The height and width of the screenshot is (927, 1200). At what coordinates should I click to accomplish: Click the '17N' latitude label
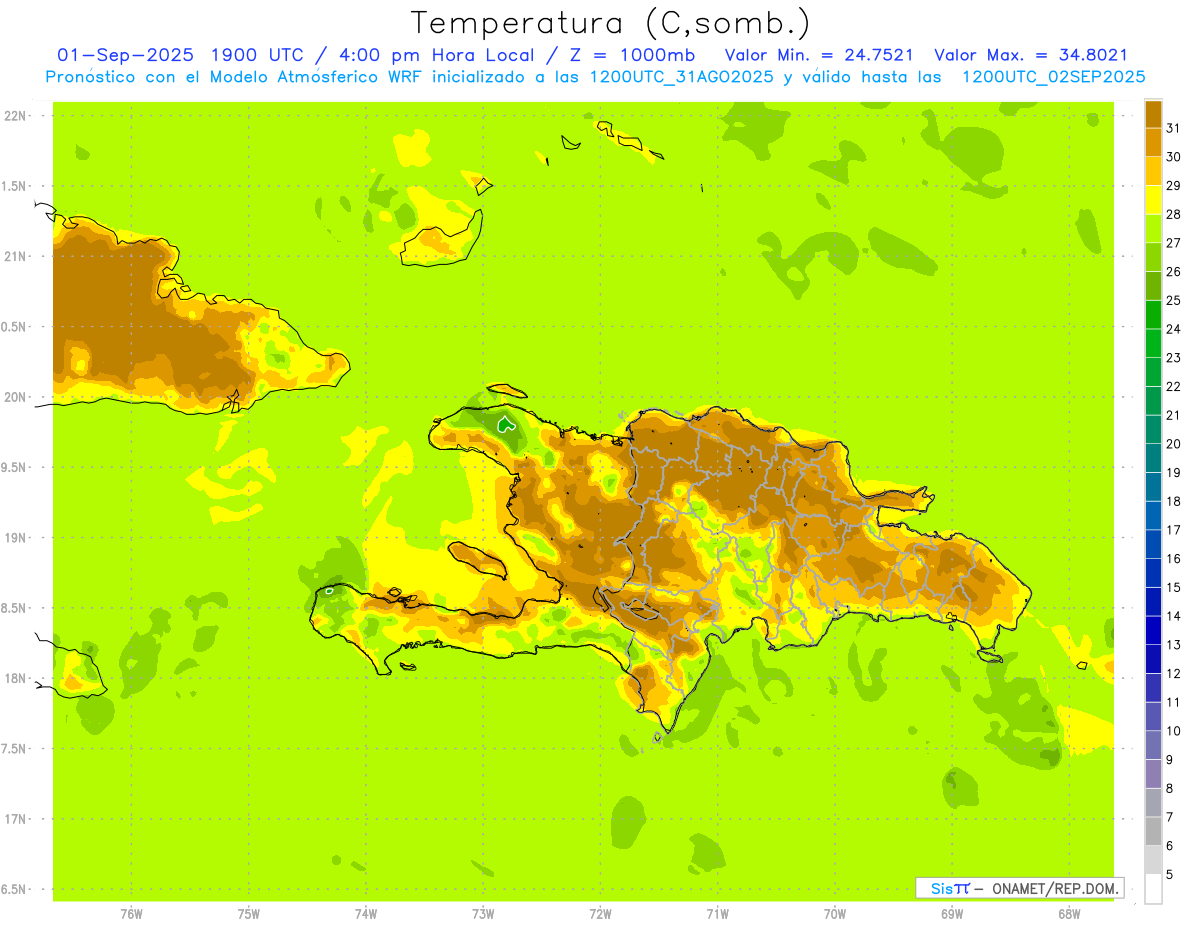coord(17,819)
